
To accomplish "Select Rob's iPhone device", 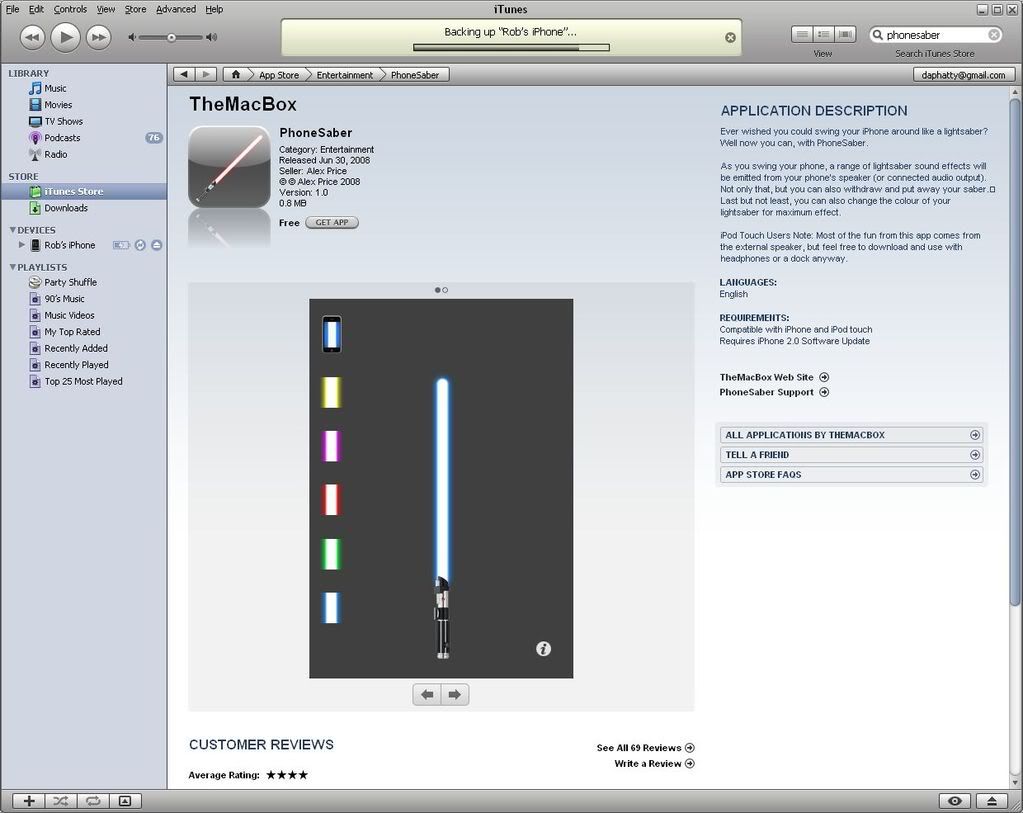I will pos(69,245).
